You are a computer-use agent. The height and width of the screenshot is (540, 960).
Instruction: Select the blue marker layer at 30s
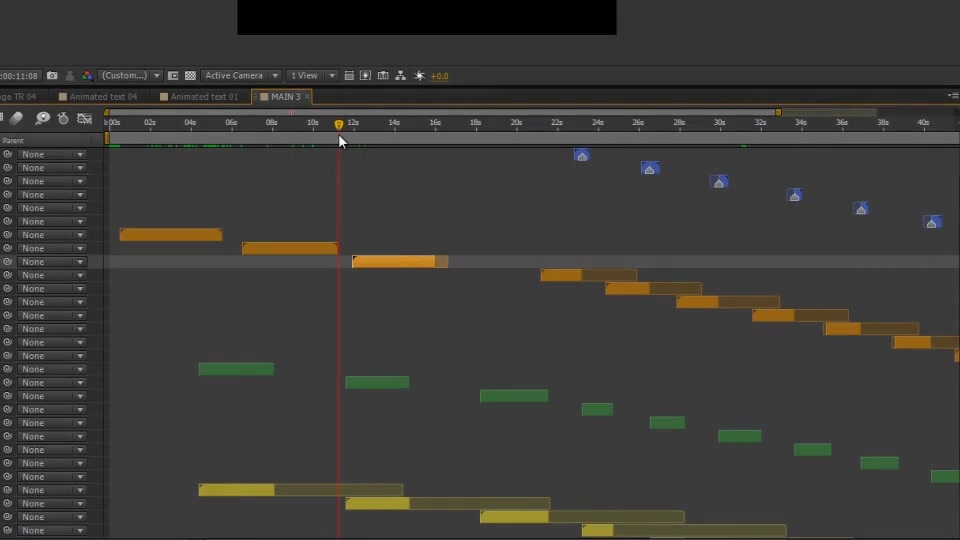pyautogui.click(x=719, y=182)
